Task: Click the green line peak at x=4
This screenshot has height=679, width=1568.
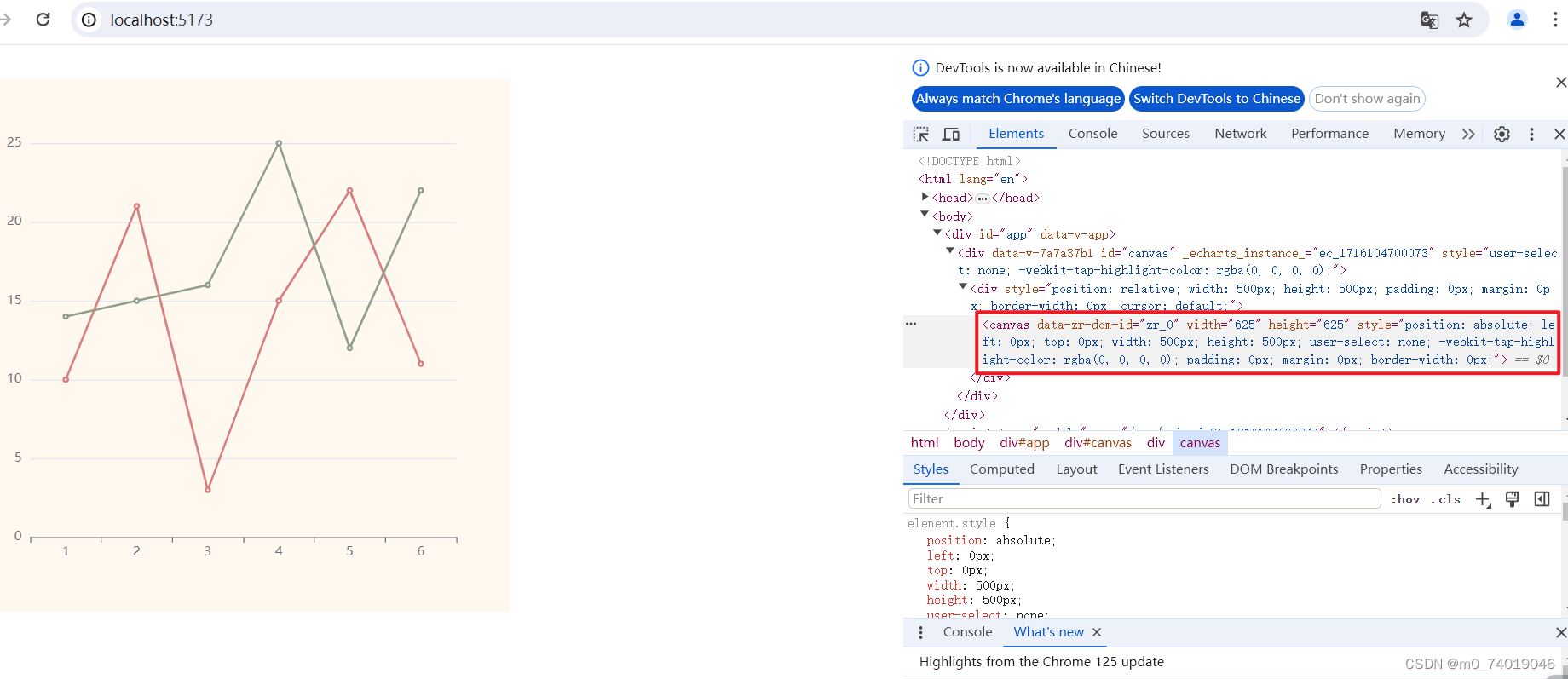Action: (x=279, y=143)
